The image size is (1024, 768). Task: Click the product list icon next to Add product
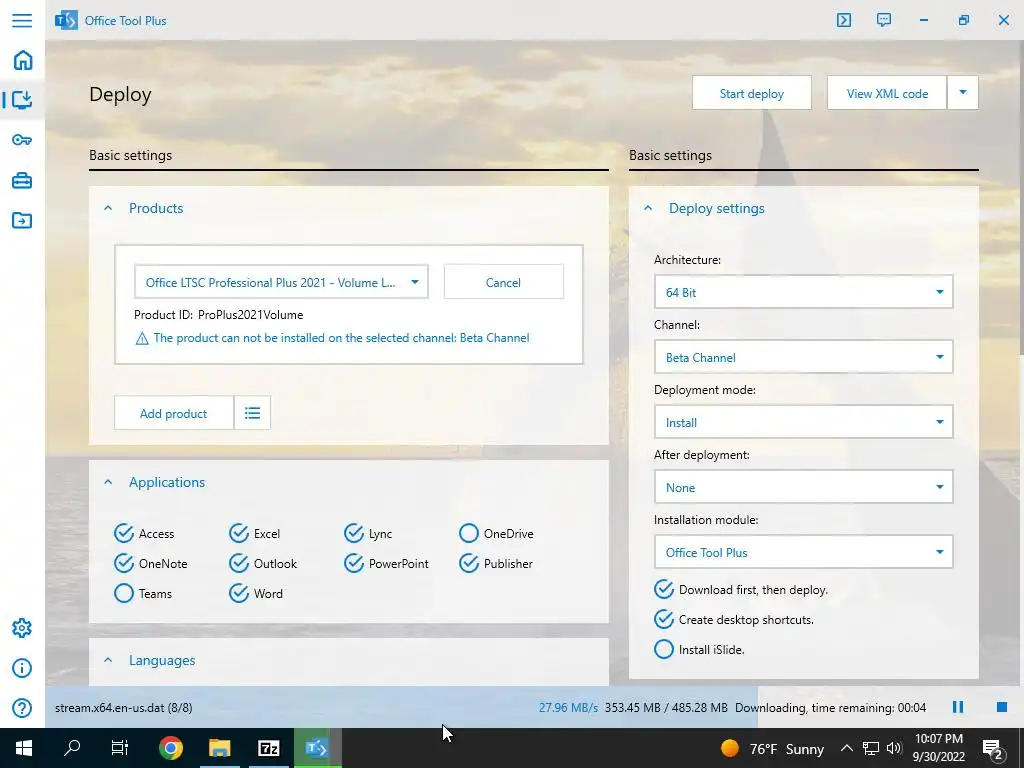[x=252, y=413]
